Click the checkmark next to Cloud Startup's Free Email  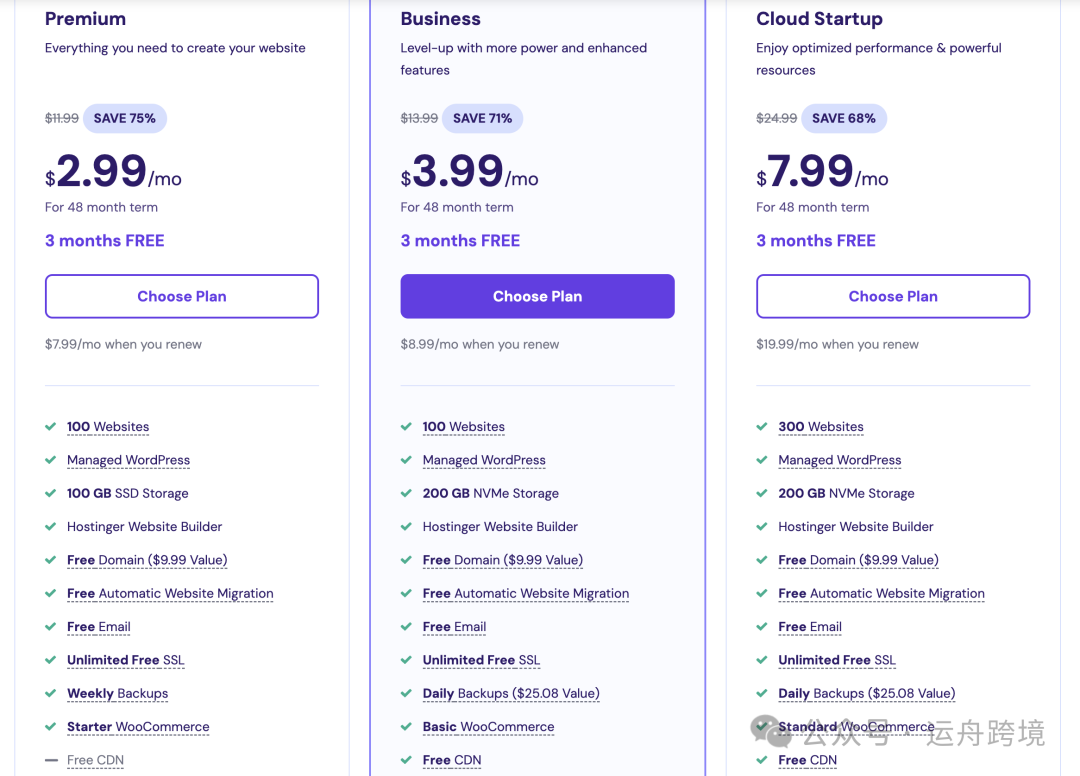coord(762,626)
